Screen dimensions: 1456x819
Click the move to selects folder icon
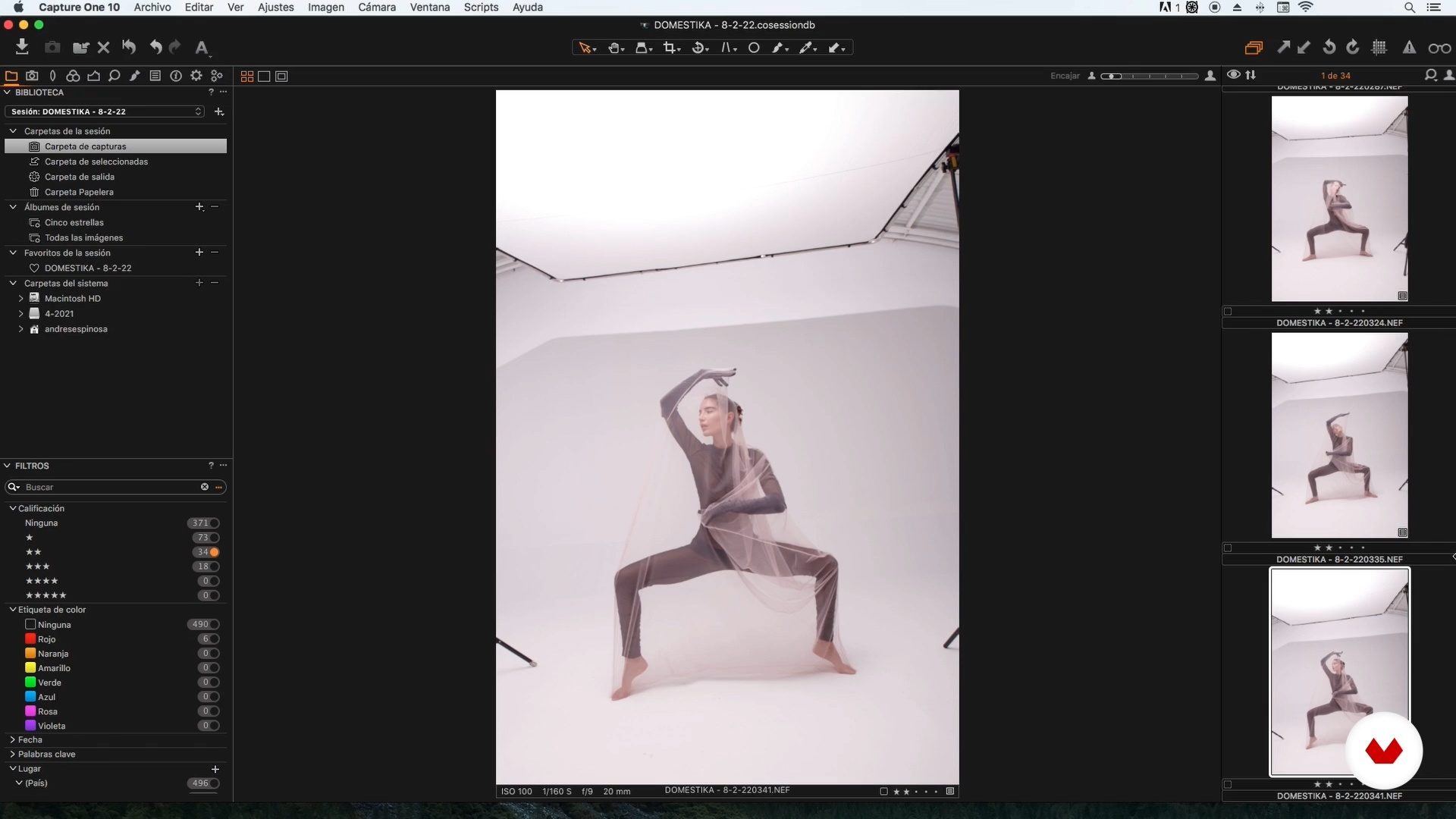[80, 47]
